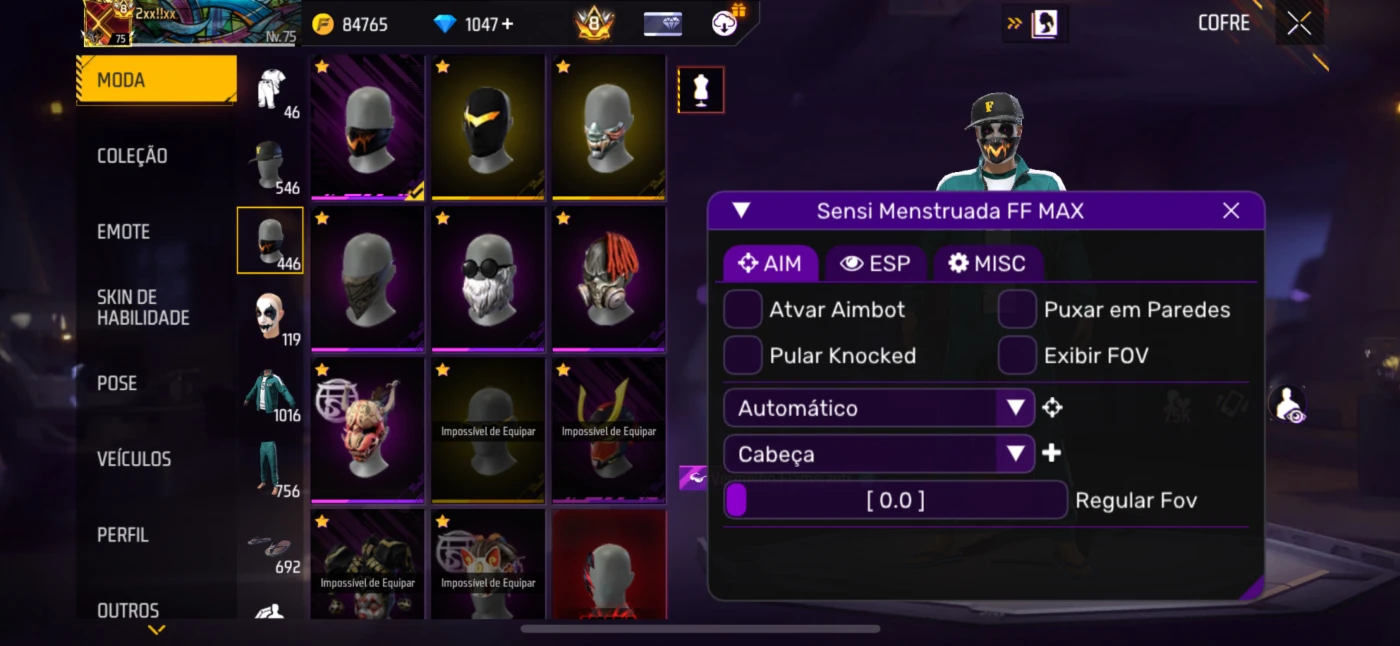
Task: Open the mannequin outfit preview icon
Action: coord(701,90)
